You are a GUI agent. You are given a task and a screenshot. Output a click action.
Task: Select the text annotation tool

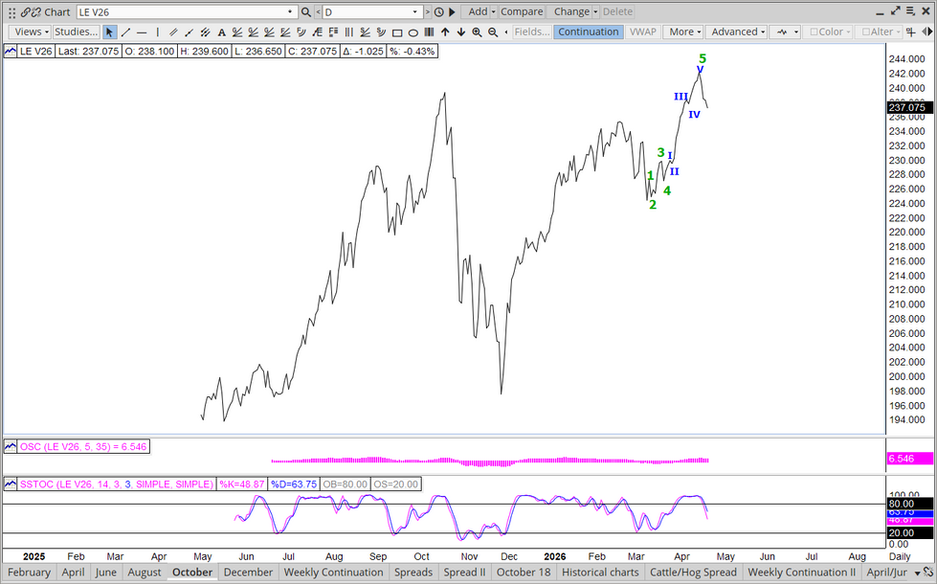pyautogui.click(x=221, y=32)
